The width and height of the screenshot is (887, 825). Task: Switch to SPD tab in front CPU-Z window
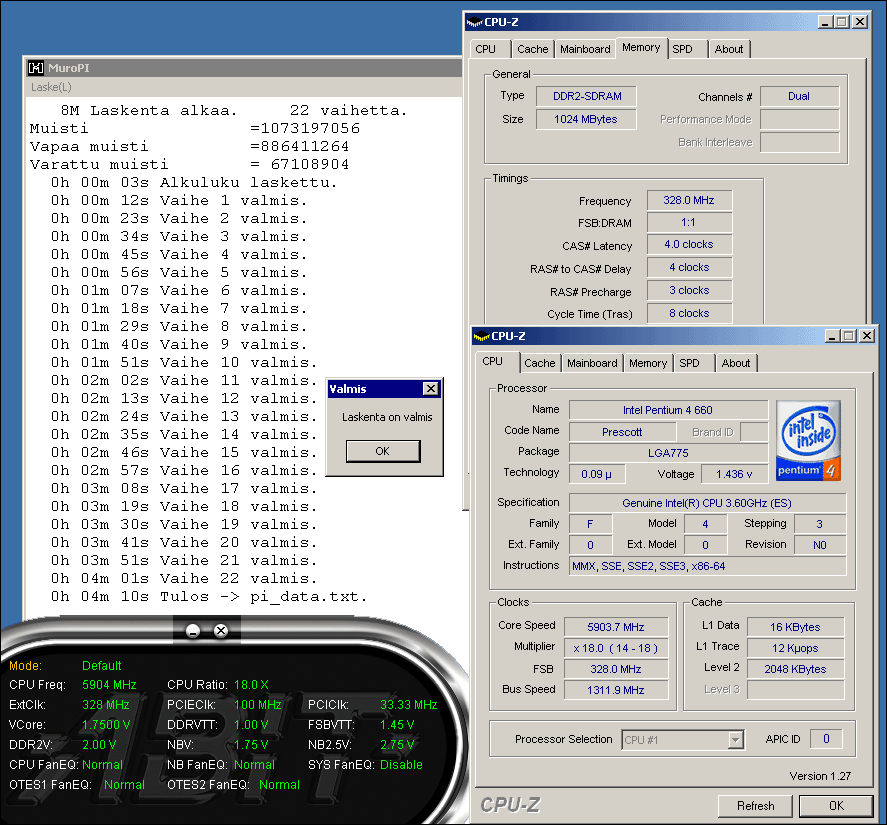(x=689, y=363)
